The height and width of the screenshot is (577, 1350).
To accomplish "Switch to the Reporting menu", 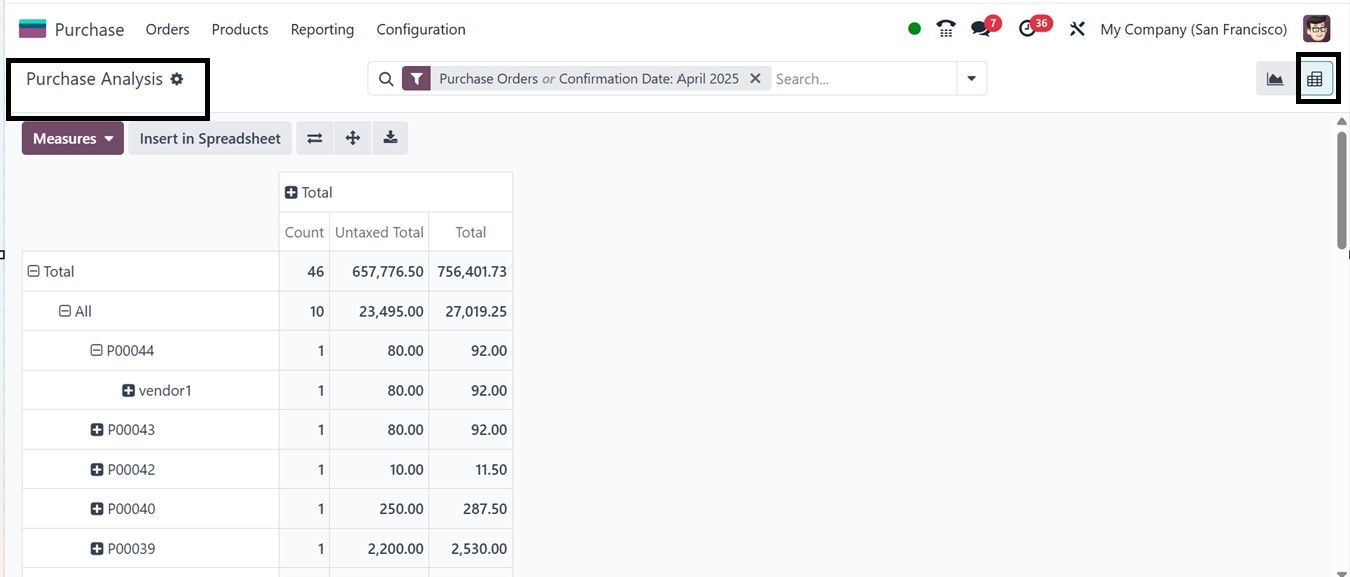I will (322, 29).
